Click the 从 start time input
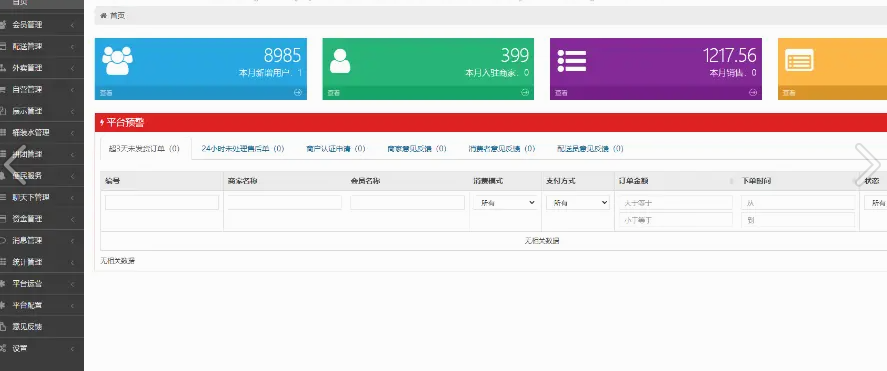The height and width of the screenshot is (371, 887). (x=798, y=202)
